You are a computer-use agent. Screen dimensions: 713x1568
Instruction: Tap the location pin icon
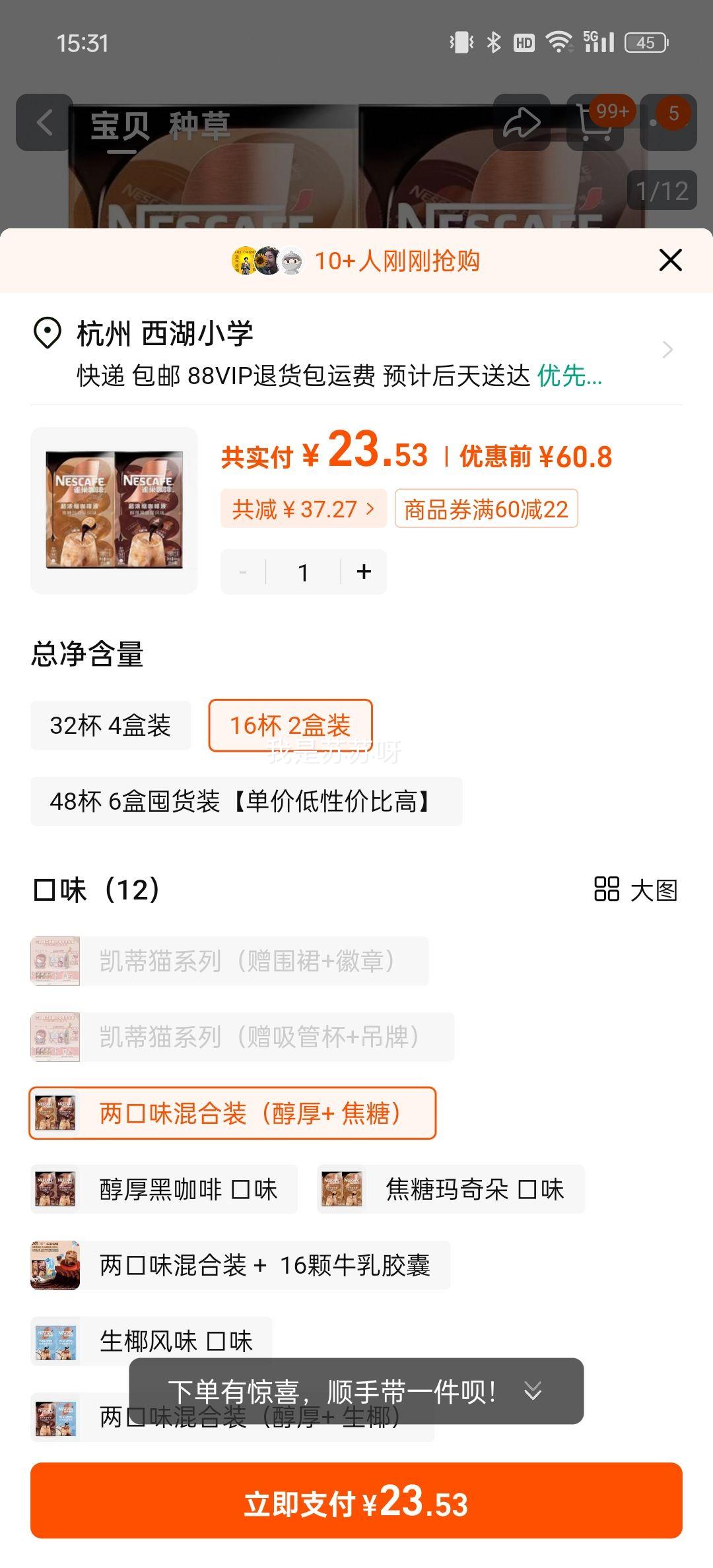pyautogui.click(x=48, y=333)
